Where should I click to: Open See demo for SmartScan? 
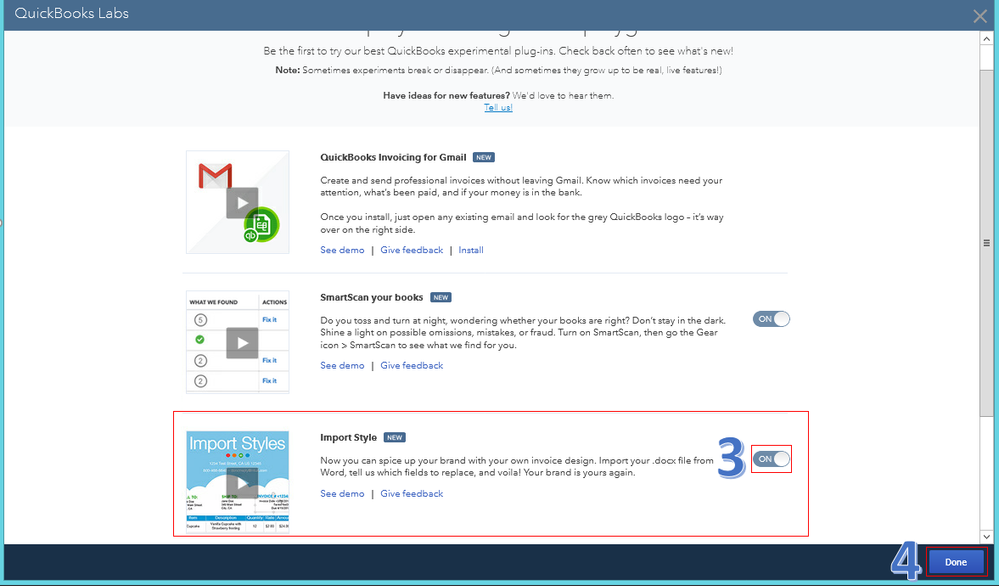point(342,365)
